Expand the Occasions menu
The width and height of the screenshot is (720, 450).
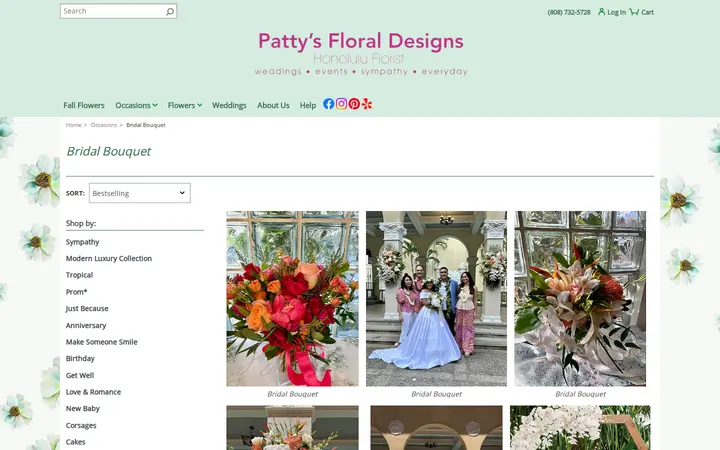tap(136, 105)
